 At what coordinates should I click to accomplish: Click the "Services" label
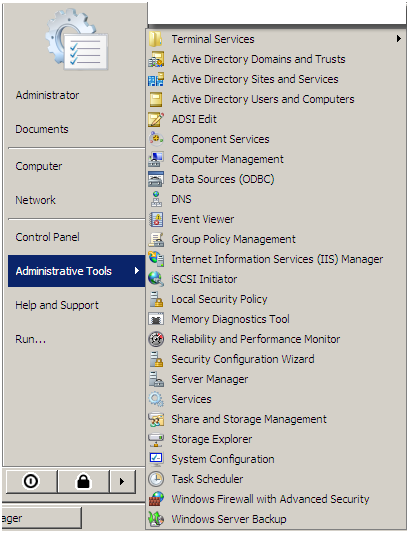coord(191,399)
